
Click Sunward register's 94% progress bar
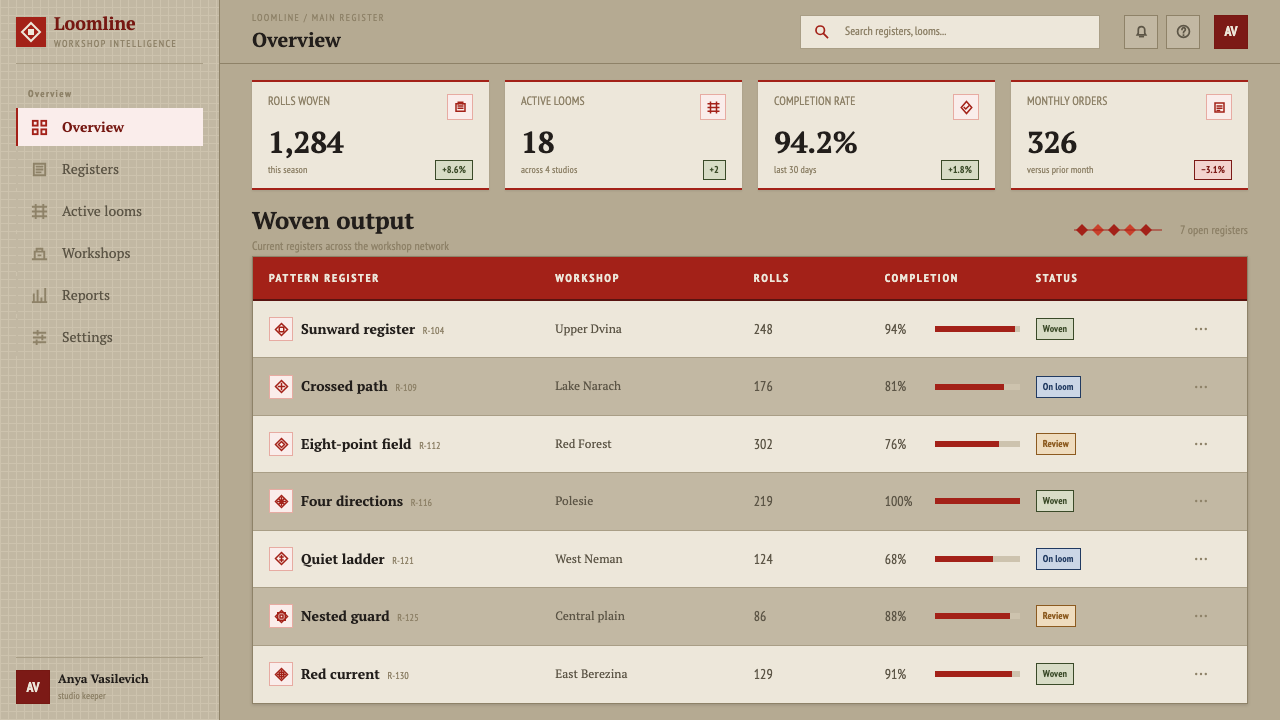[977, 329]
